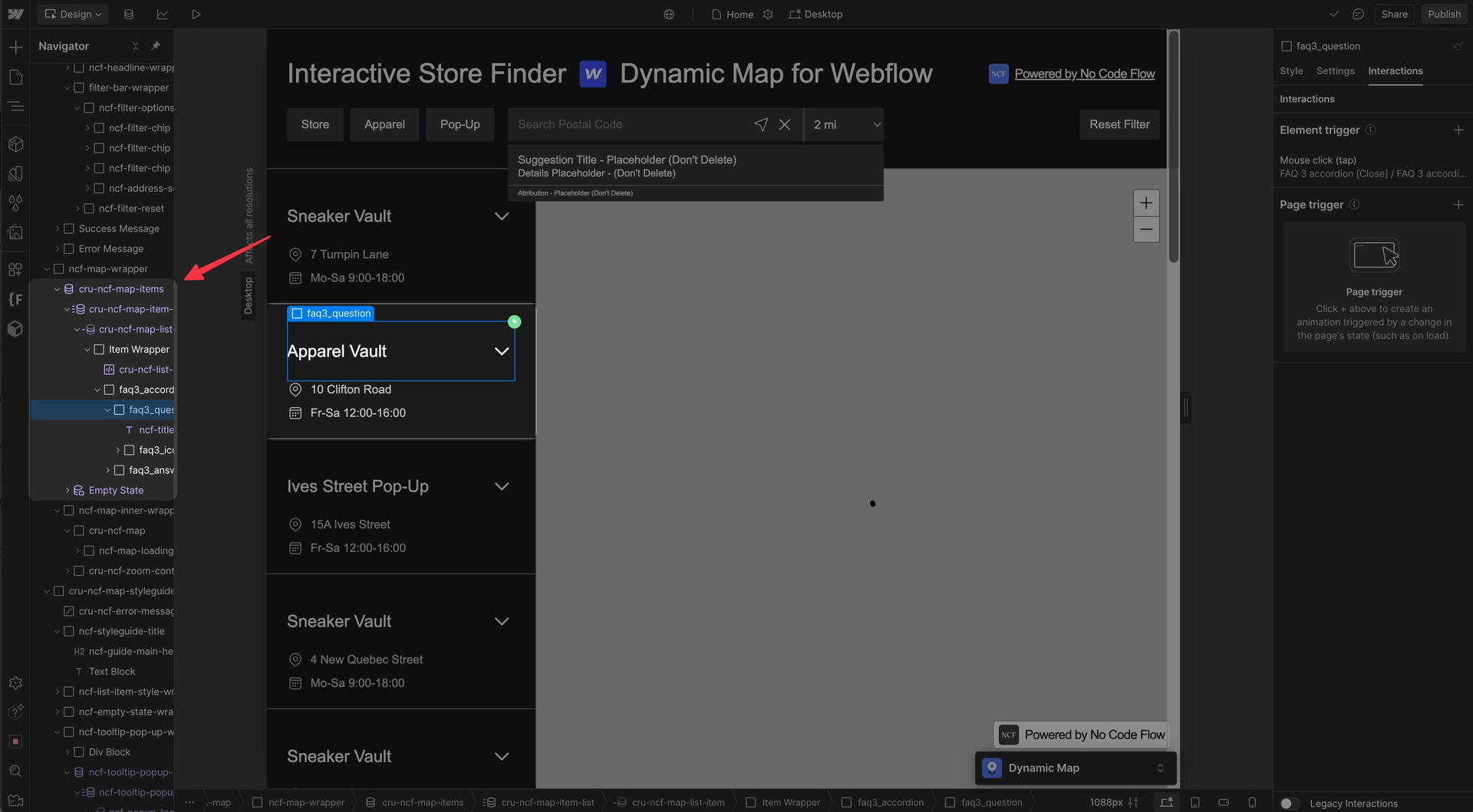The height and width of the screenshot is (812, 1473).
Task: Click the Reset Filter button
Action: coord(1119,124)
